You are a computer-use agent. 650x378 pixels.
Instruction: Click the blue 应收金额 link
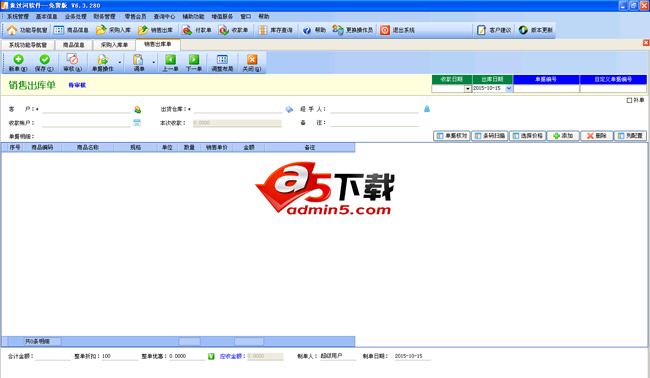233,356
